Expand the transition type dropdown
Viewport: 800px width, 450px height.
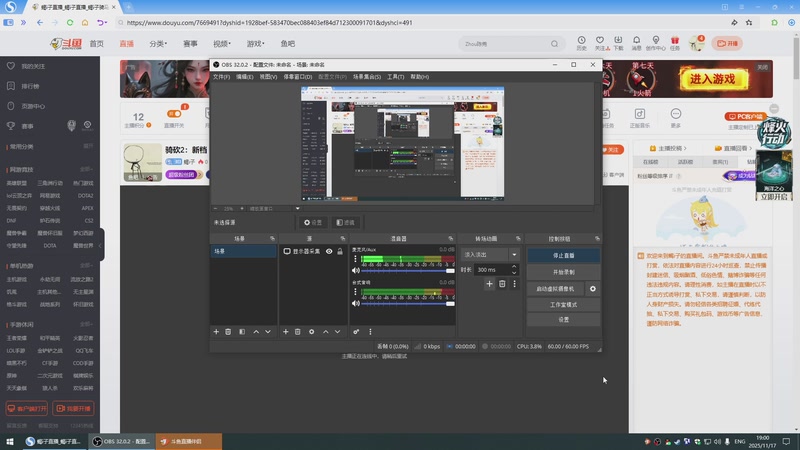514,255
